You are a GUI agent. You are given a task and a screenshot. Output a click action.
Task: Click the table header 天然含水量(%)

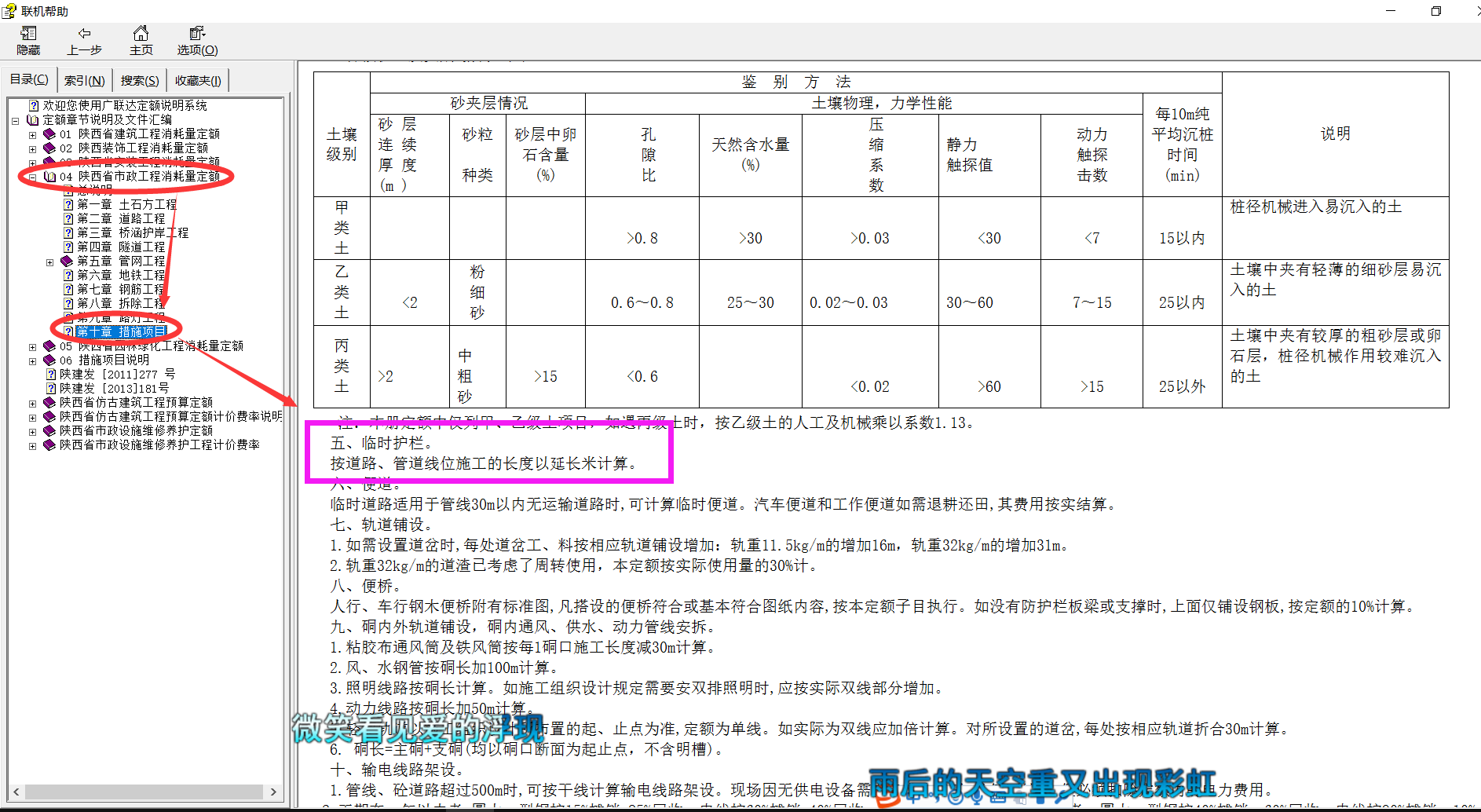coord(751,154)
